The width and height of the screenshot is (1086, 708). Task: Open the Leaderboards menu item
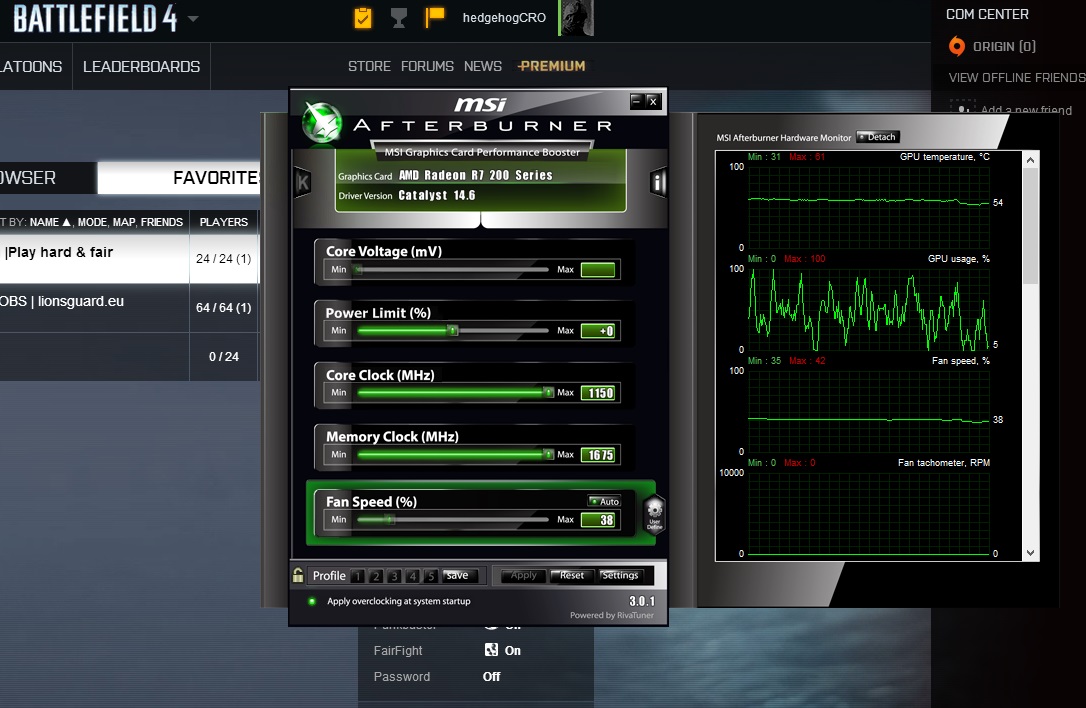(x=141, y=66)
